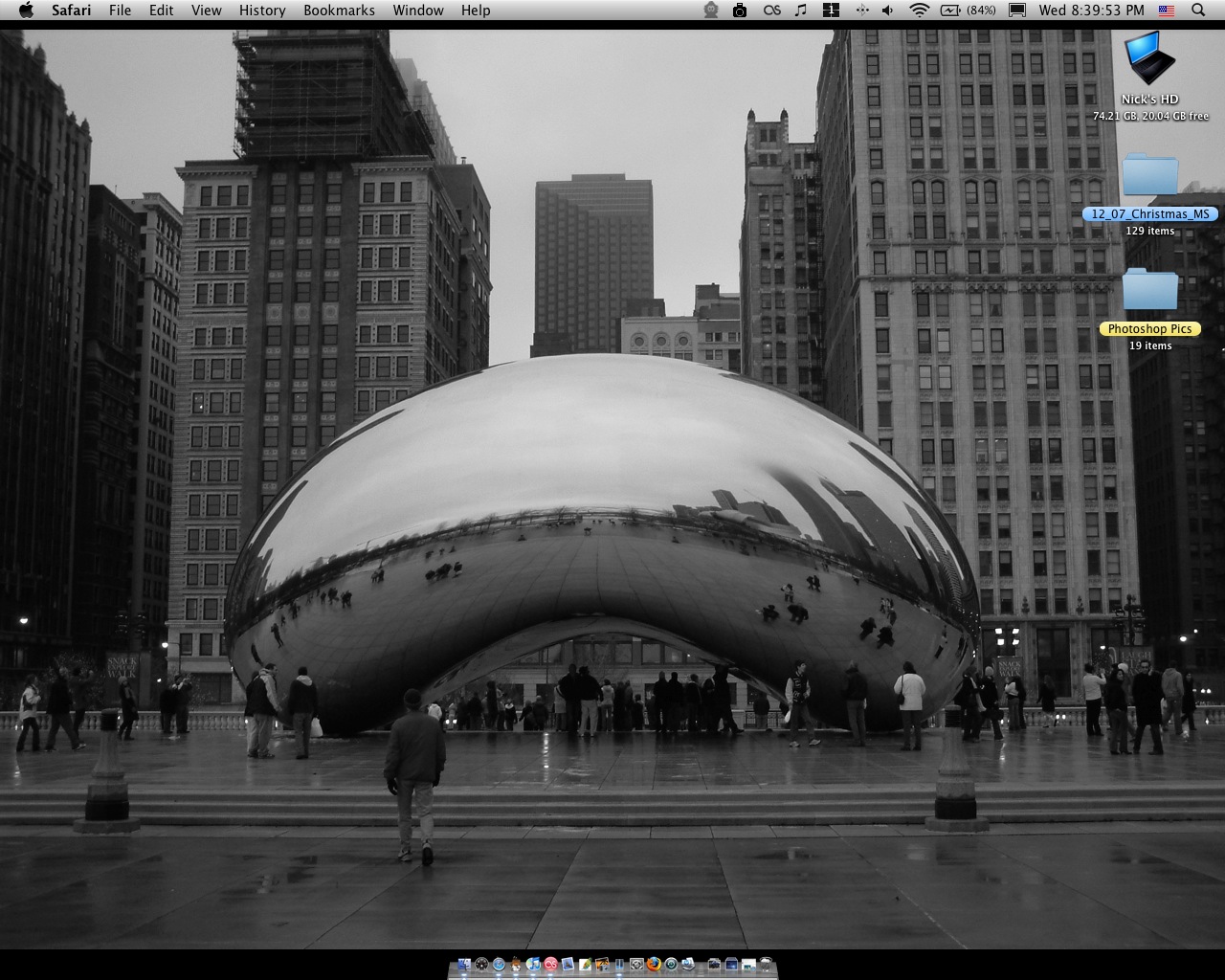Open the Apple menu
The width and height of the screenshot is (1225, 980).
coord(26,10)
